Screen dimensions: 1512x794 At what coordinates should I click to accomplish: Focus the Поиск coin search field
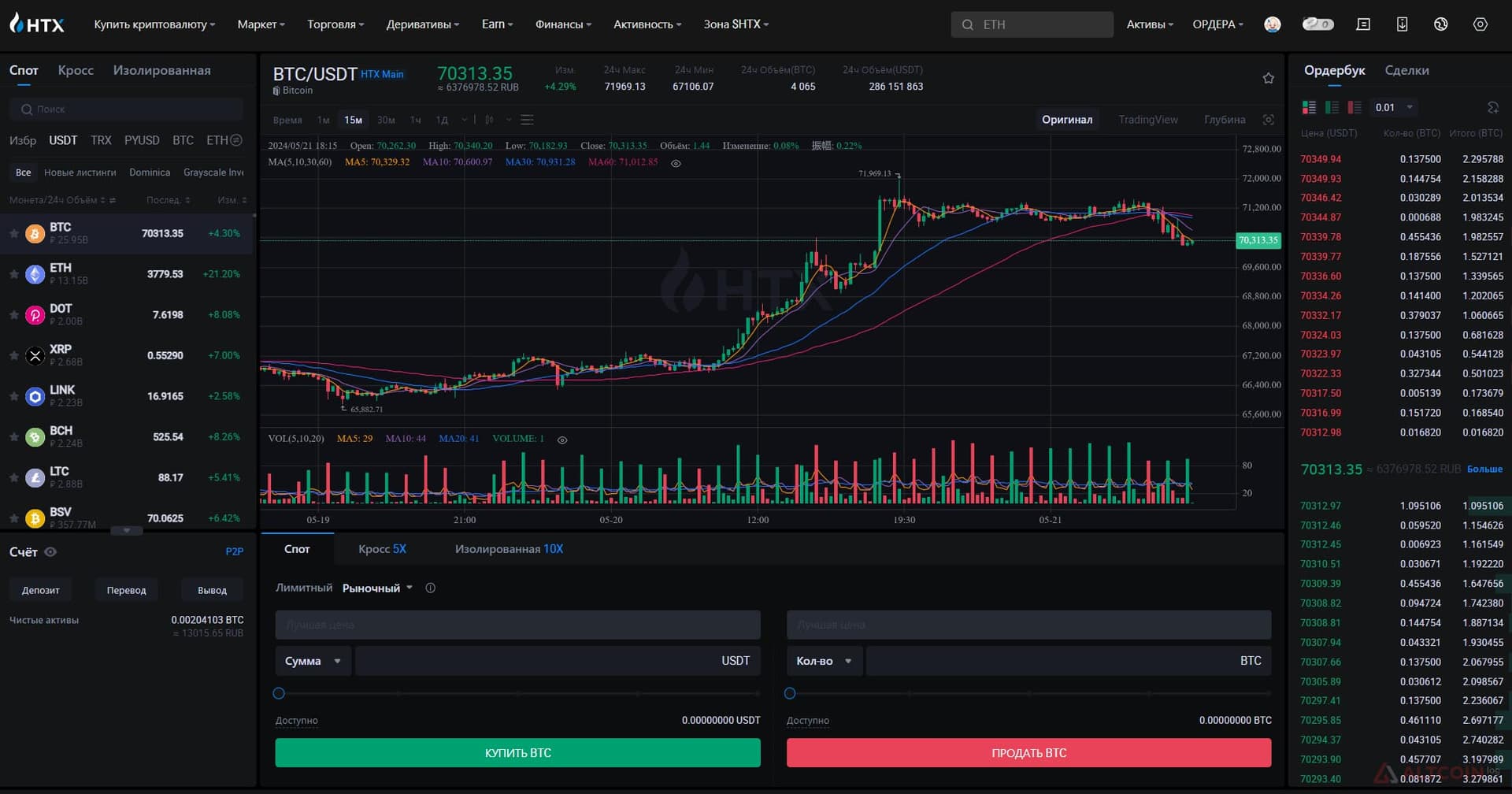tap(126, 109)
